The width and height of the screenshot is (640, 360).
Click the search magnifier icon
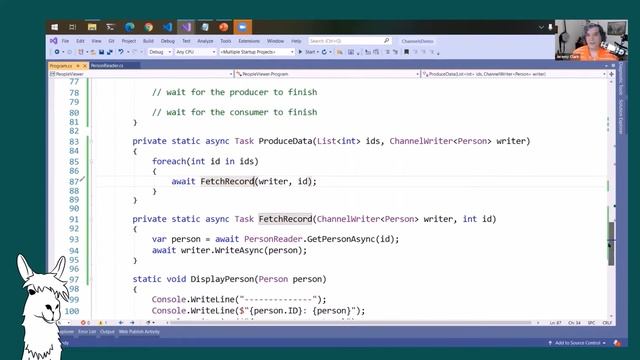[x=387, y=40]
